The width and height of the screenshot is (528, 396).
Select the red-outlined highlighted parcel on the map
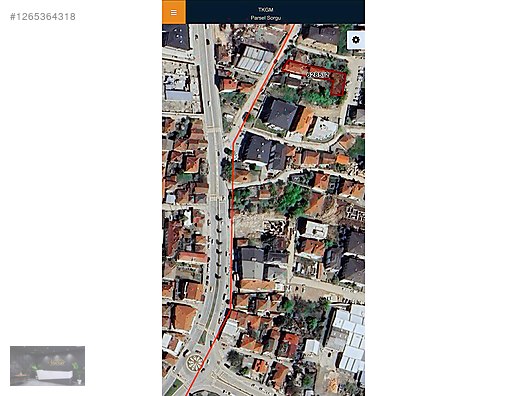315,76
